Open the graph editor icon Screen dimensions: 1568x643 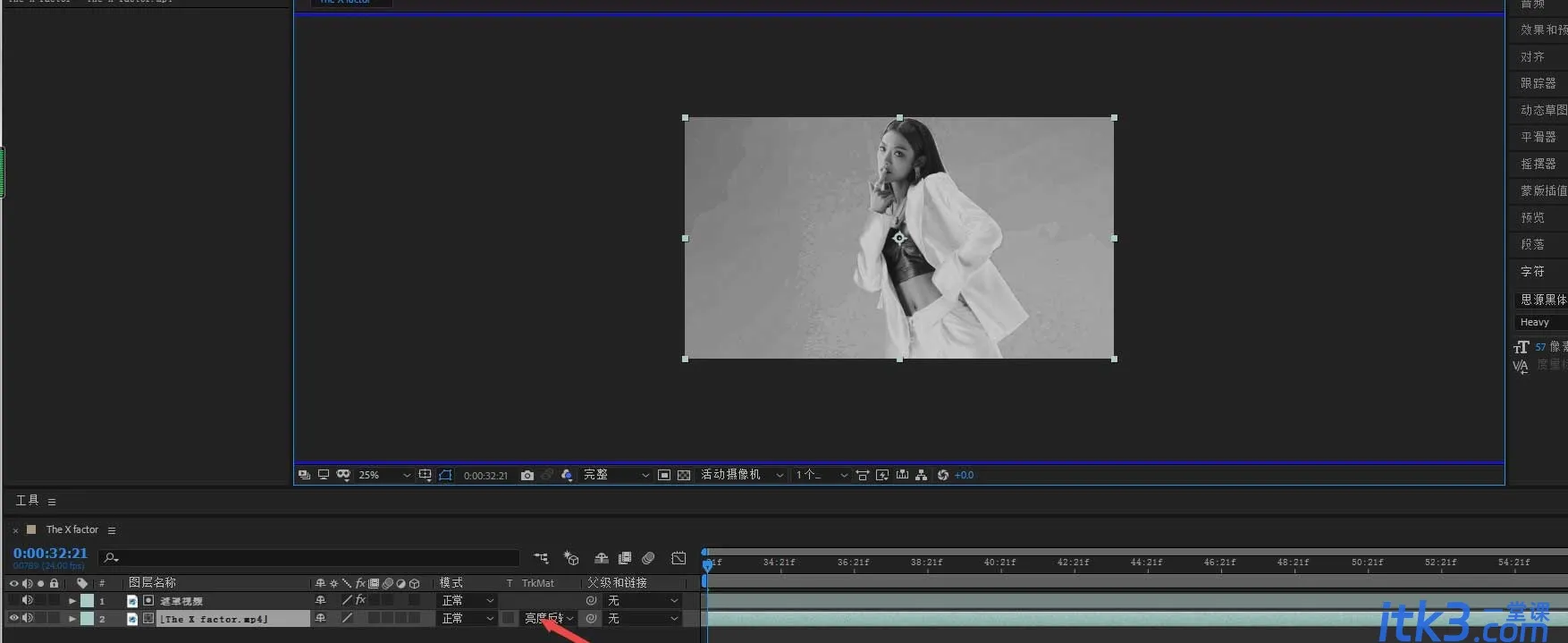(679, 558)
